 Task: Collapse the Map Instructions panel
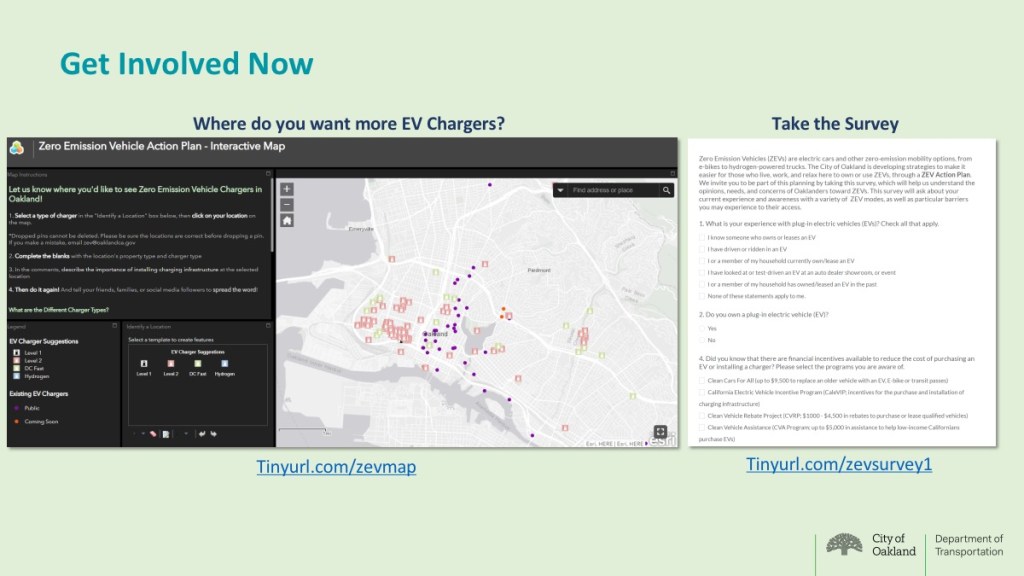point(268,175)
